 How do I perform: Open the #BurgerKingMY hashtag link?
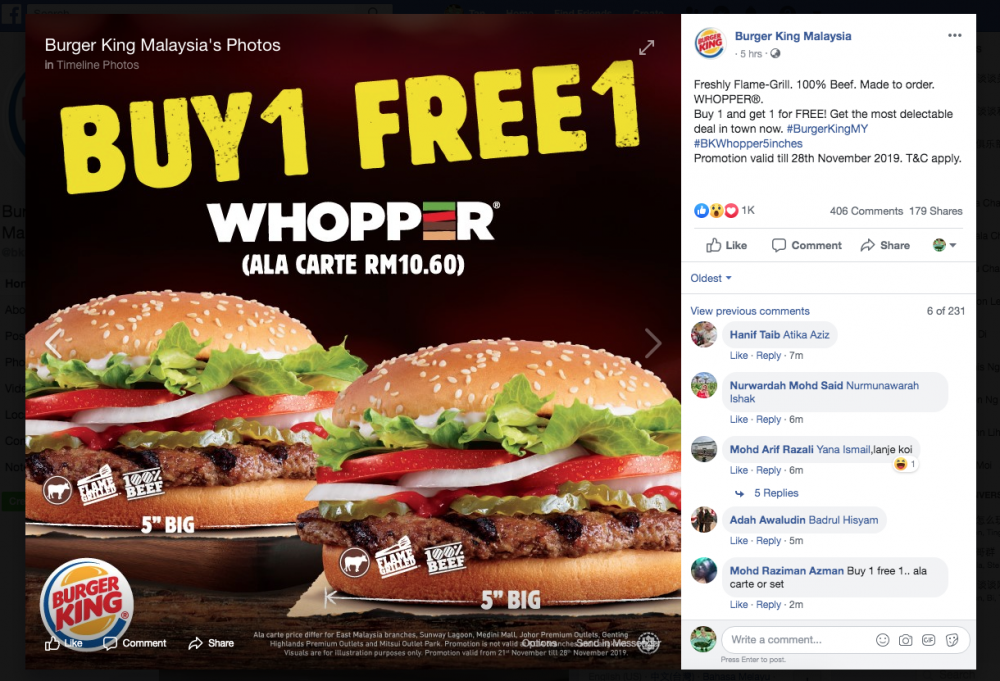(827, 129)
